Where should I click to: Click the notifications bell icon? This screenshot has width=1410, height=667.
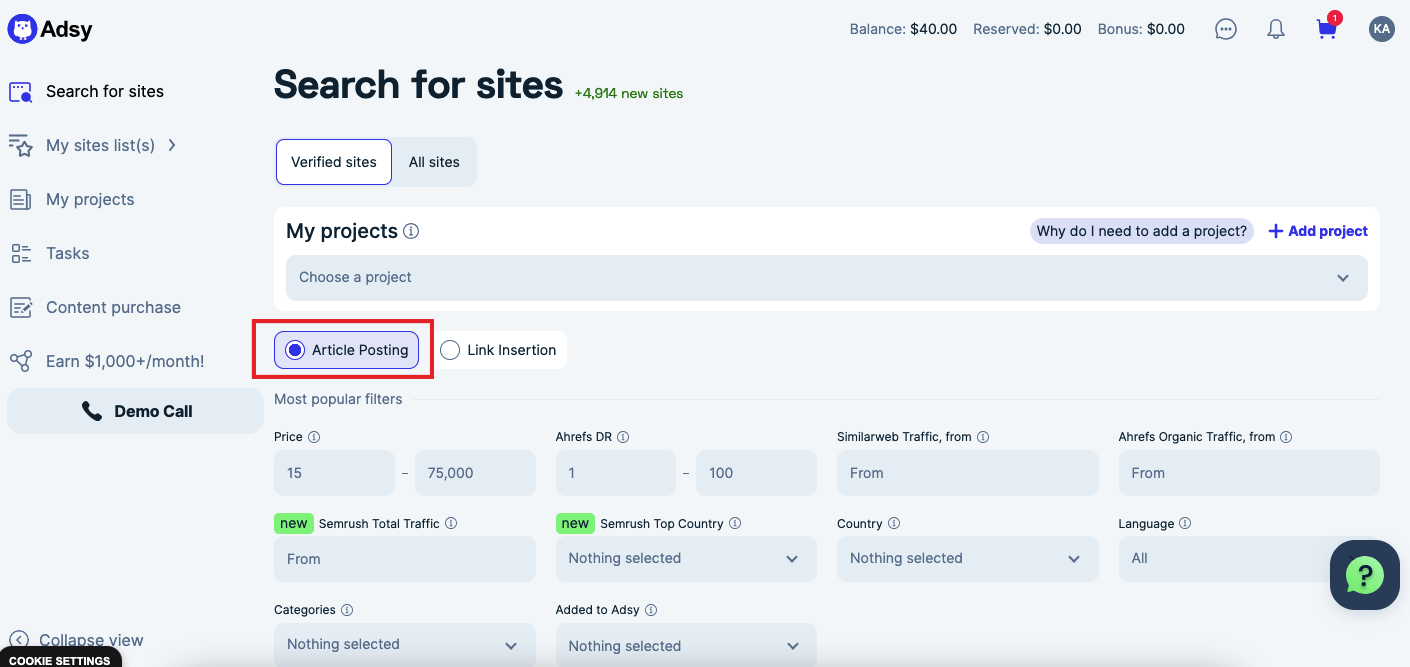(x=1276, y=29)
